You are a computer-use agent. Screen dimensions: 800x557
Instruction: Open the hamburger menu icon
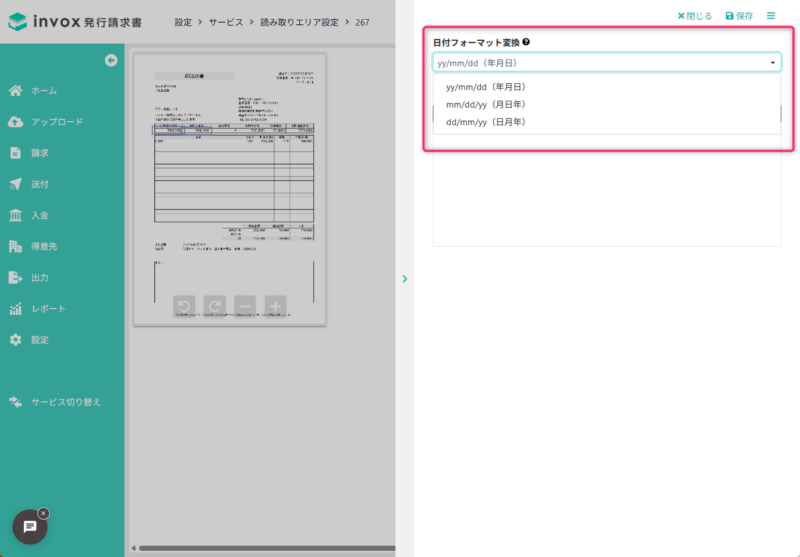pyautogui.click(x=771, y=16)
